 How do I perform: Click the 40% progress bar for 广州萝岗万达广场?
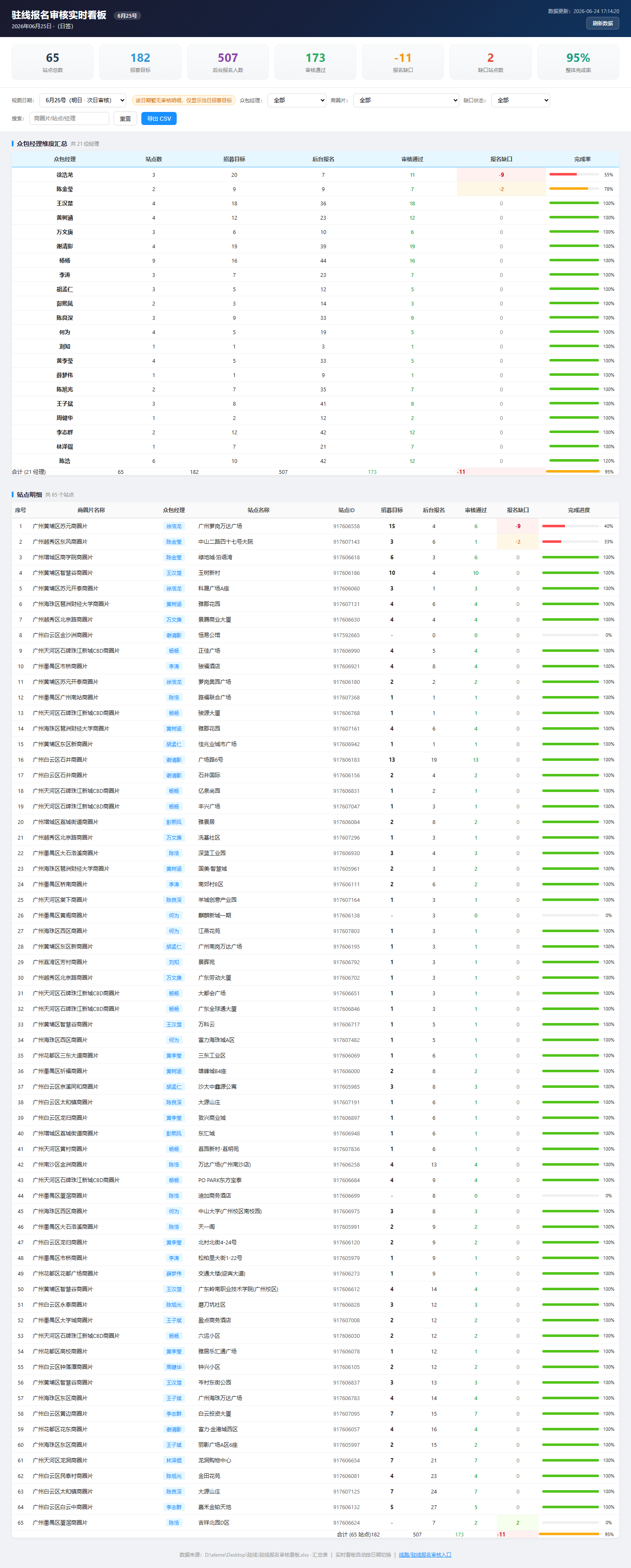(571, 526)
